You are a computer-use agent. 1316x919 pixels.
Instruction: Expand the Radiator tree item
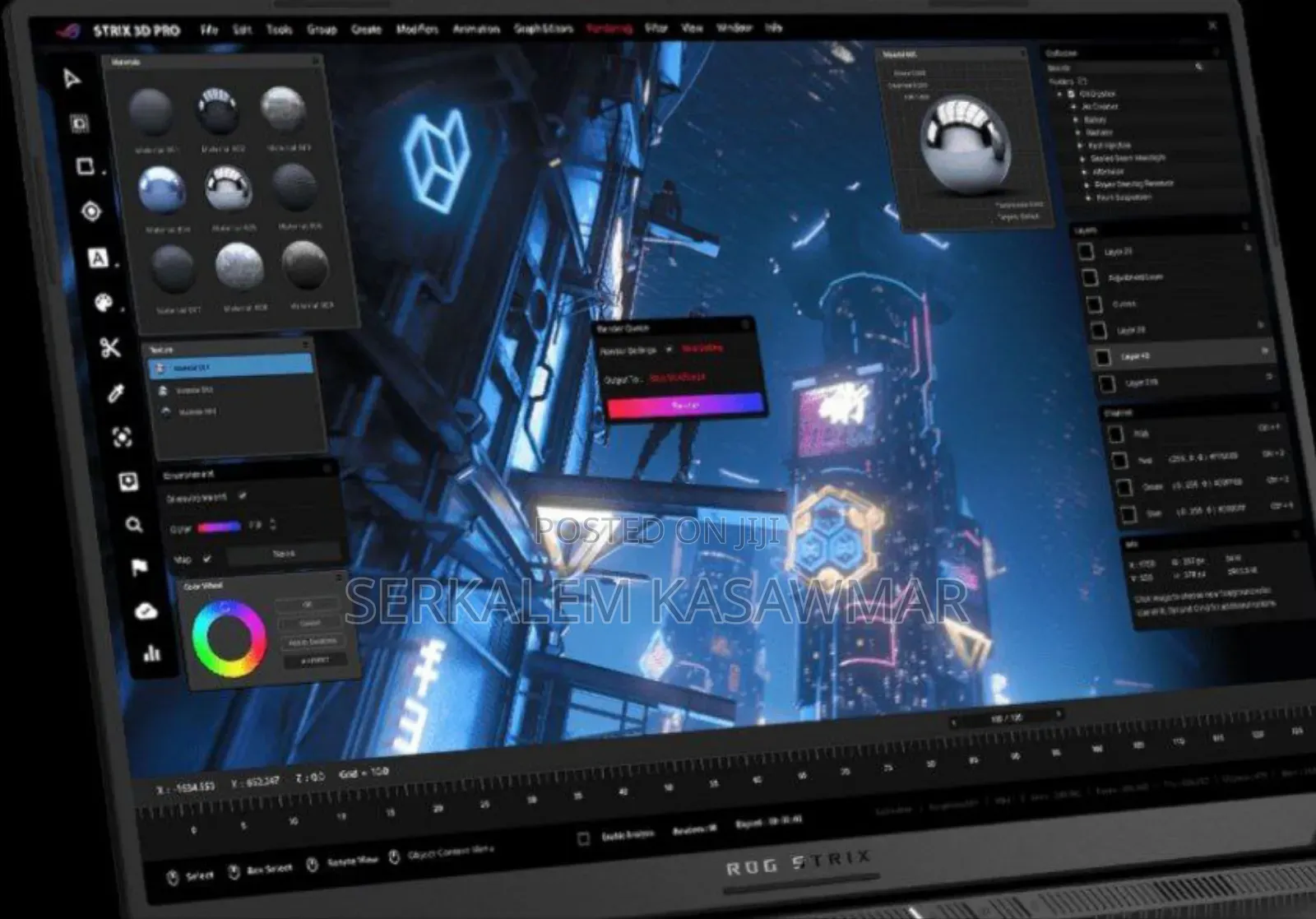click(x=1077, y=132)
